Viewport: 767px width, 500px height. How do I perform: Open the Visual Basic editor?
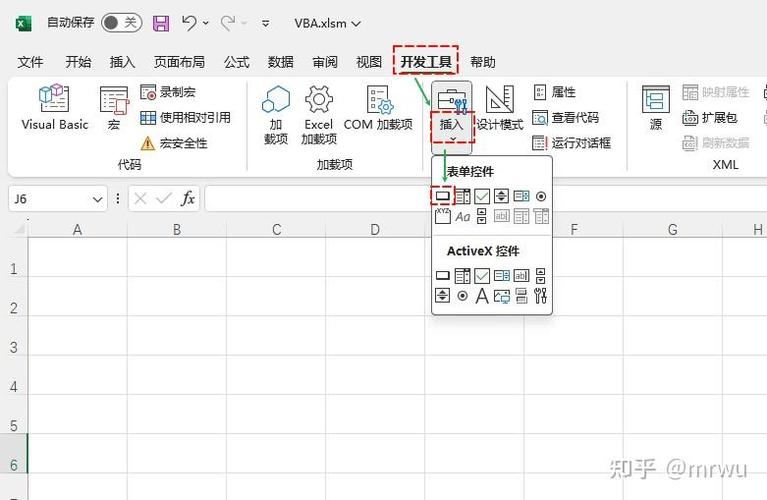pyautogui.click(x=54, y=108)
